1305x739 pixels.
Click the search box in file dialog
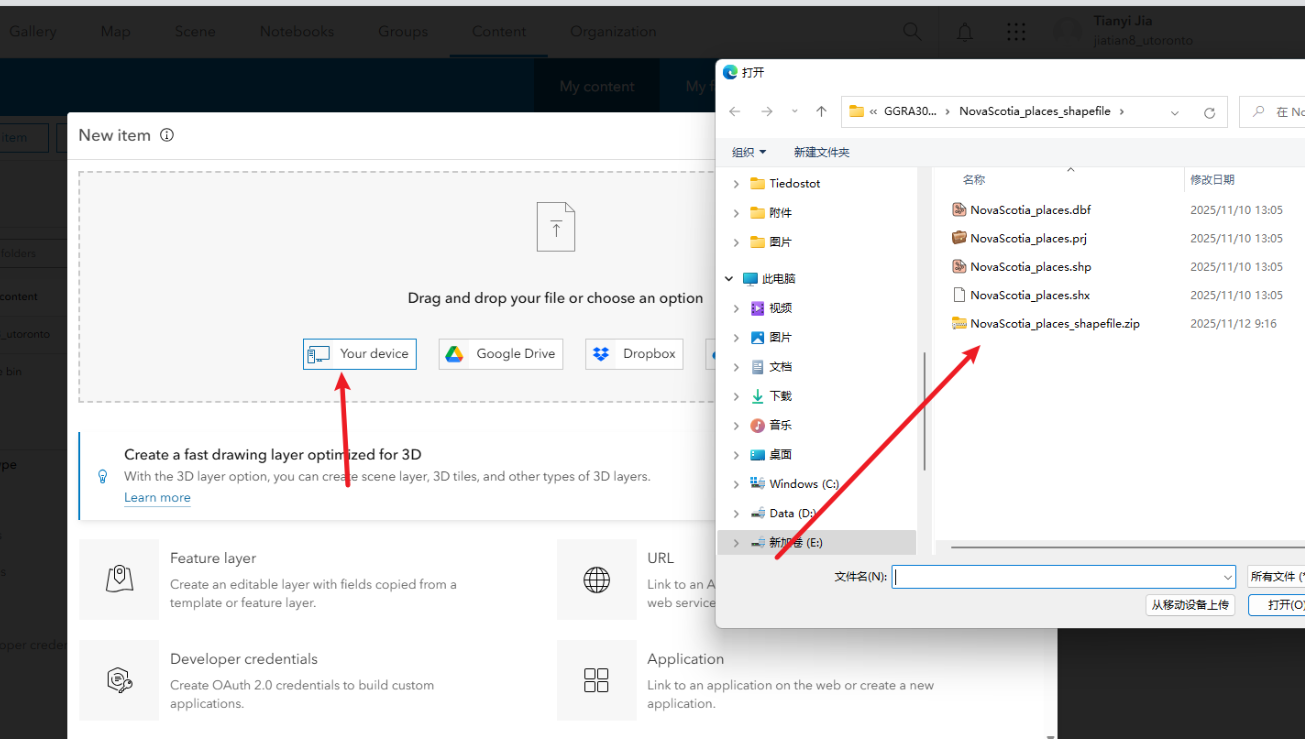pos(1273,112)
